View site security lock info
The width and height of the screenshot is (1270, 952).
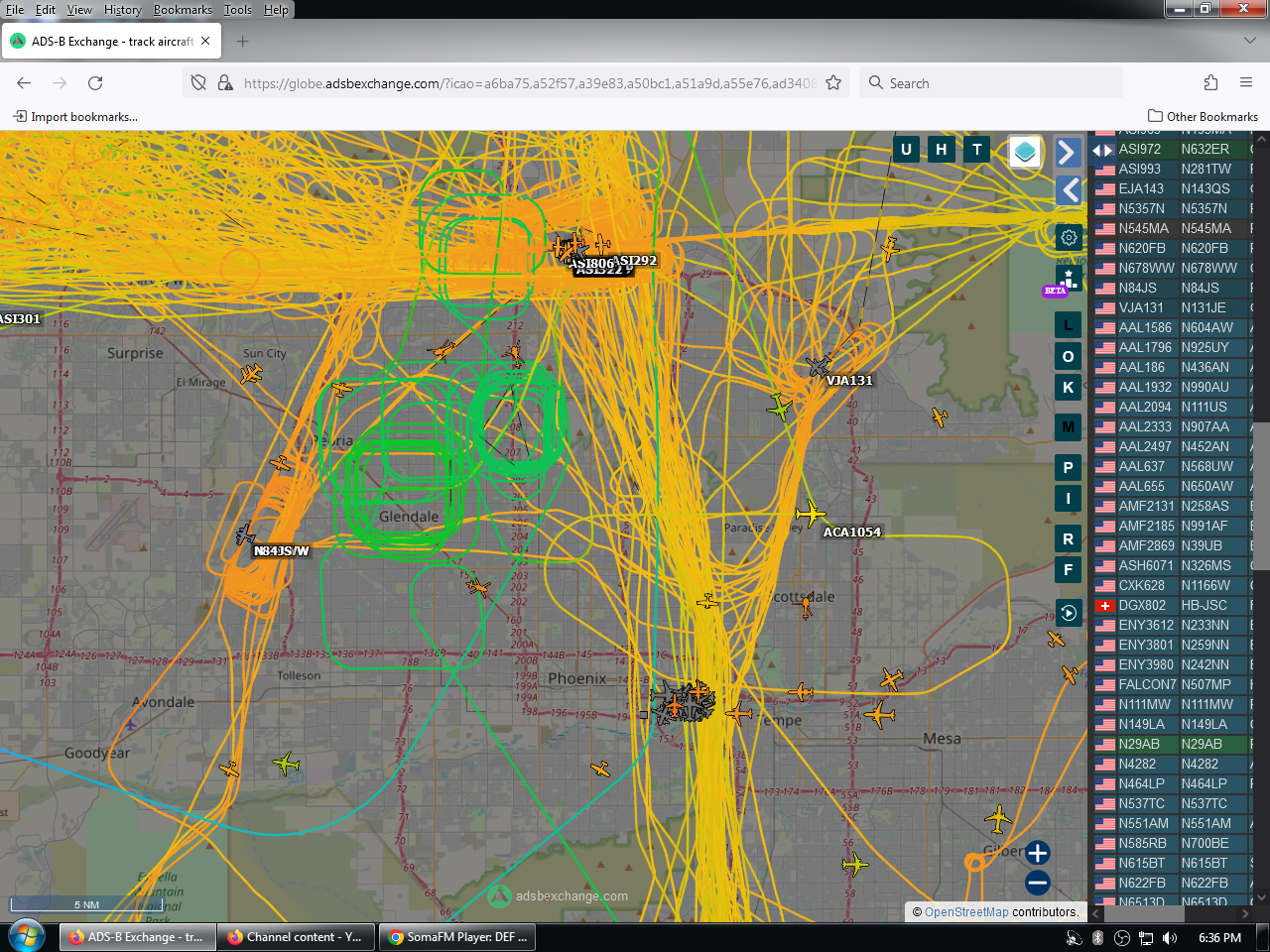[x=225, y=83]
